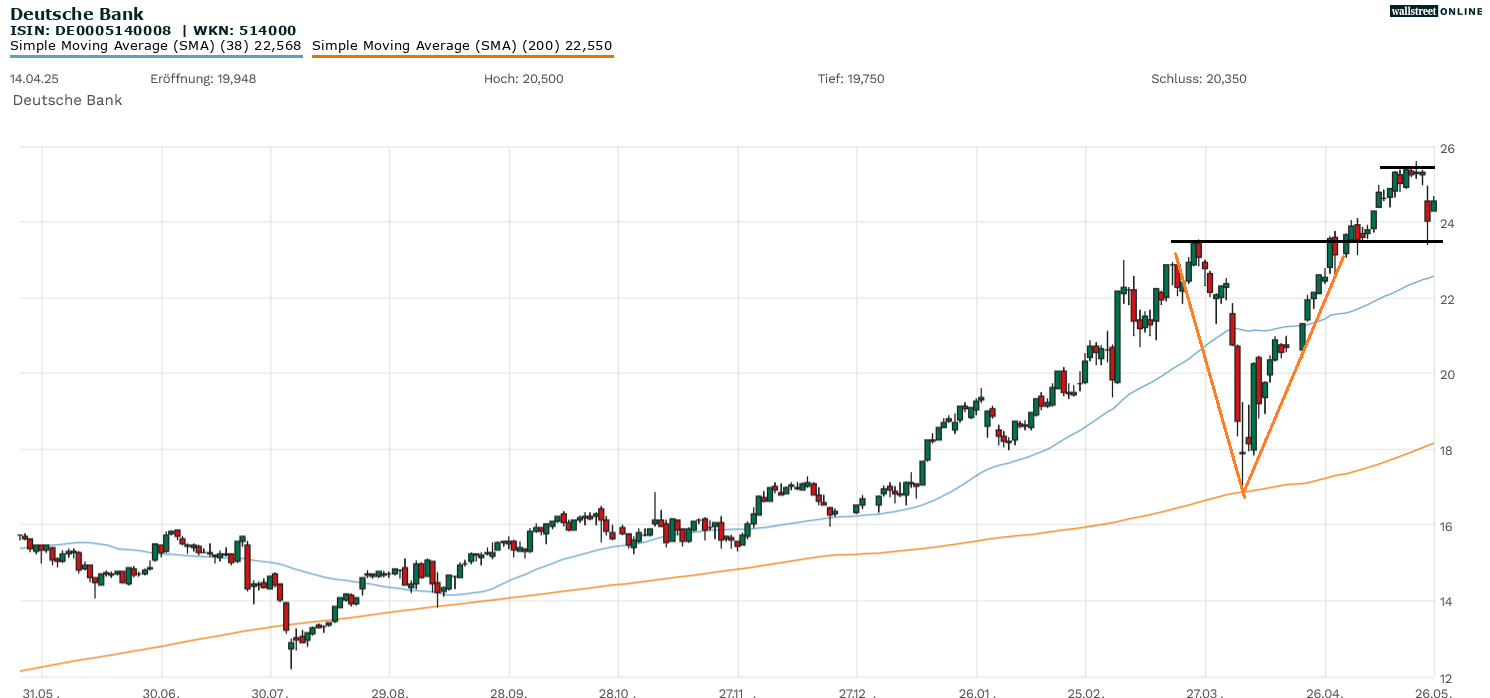
Task: Click the 26.05. date axis label
Action: 1434,693
